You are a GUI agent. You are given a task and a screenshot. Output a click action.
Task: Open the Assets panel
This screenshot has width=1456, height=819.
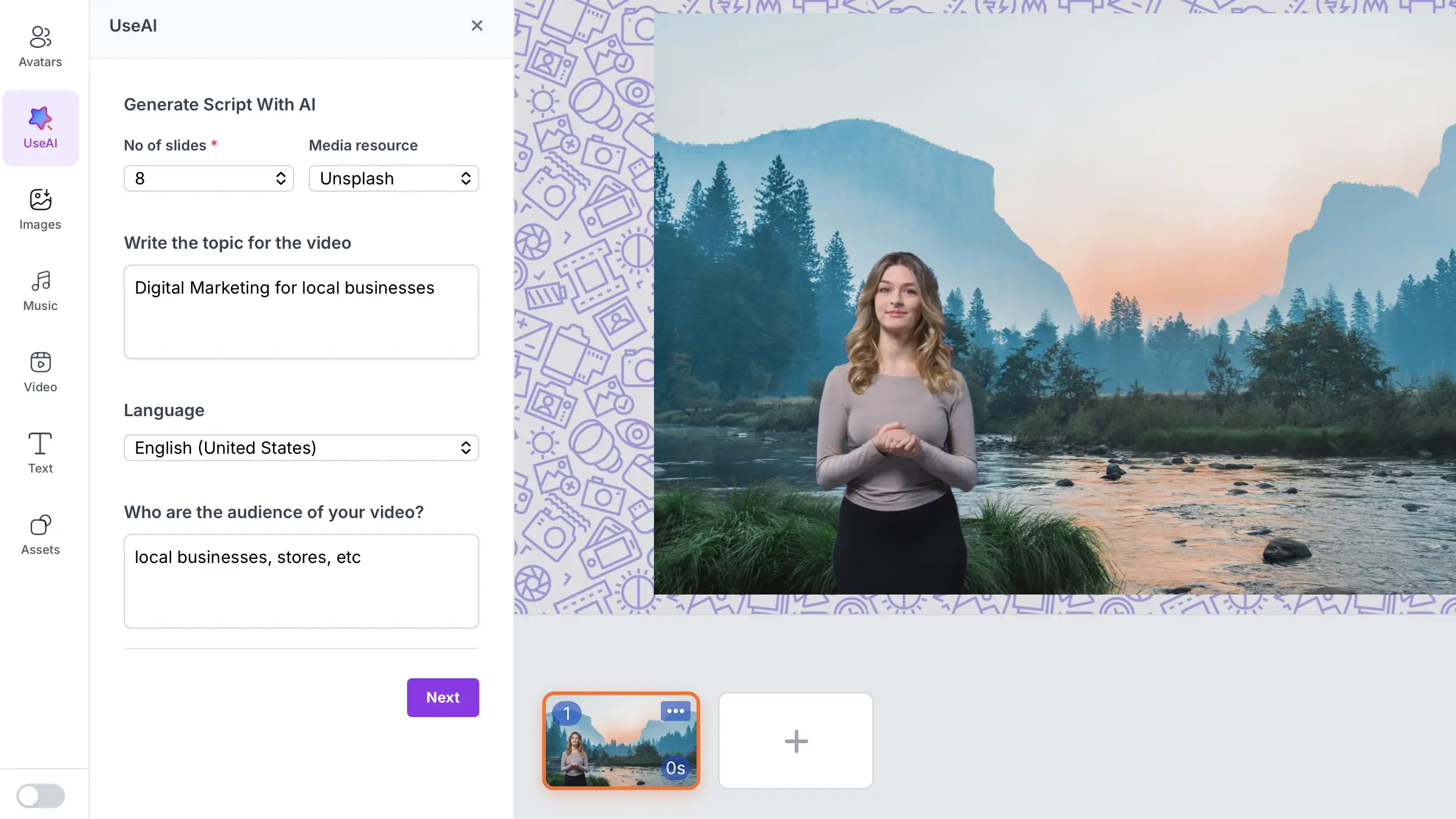pyautogui.click(x=40, y=533)
